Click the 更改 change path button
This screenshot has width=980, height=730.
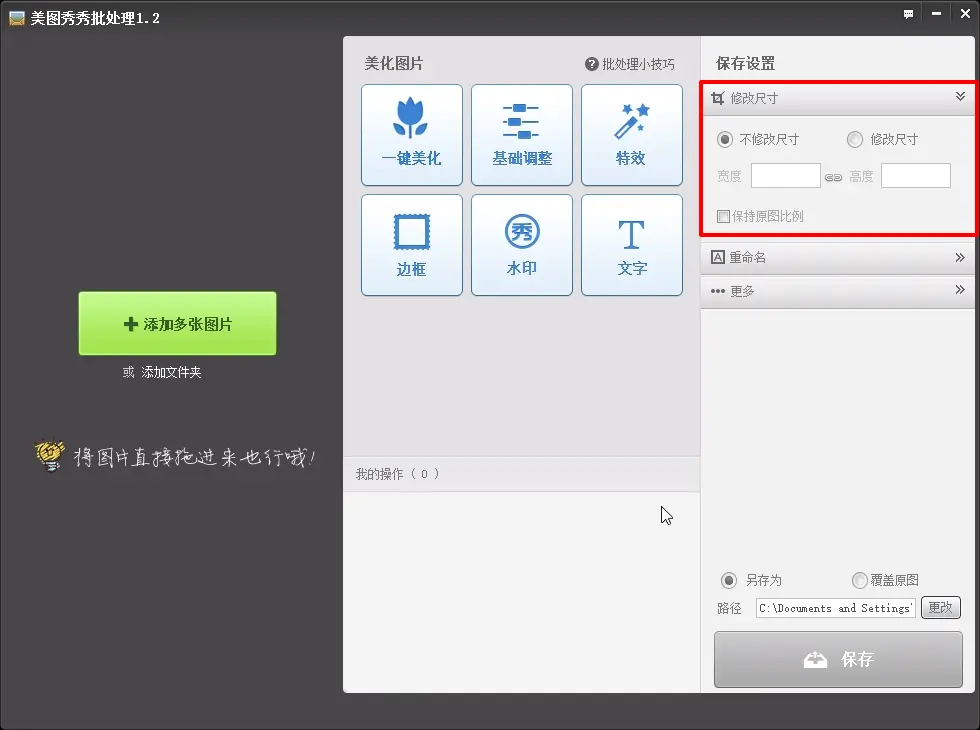[x=941, y=608]
